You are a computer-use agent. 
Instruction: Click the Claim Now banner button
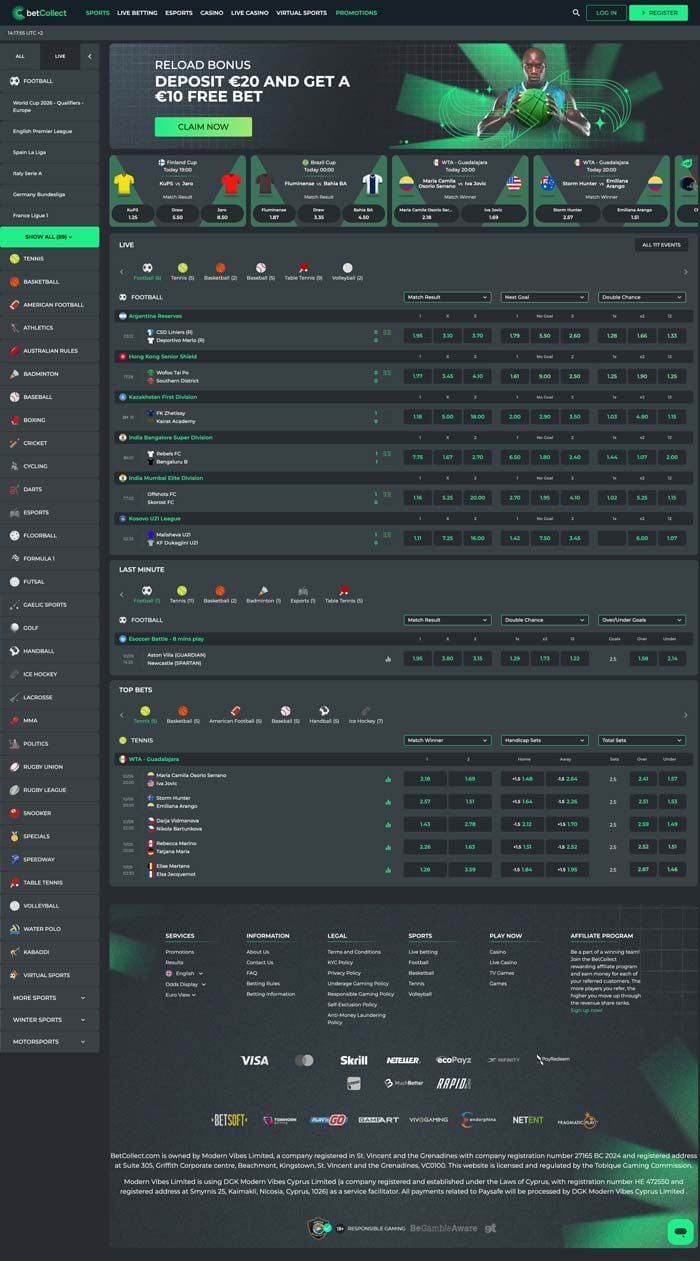click(x=203, y=127)
